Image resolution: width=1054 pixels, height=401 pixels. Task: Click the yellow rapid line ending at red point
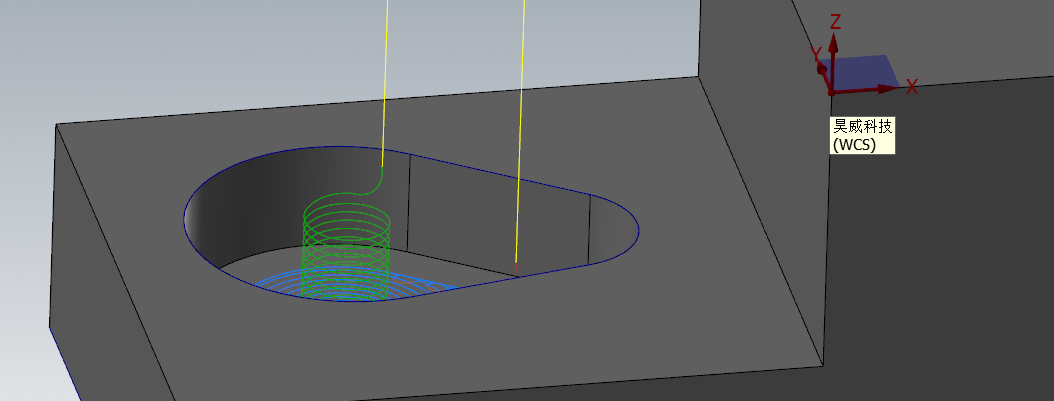coord(520,131)
